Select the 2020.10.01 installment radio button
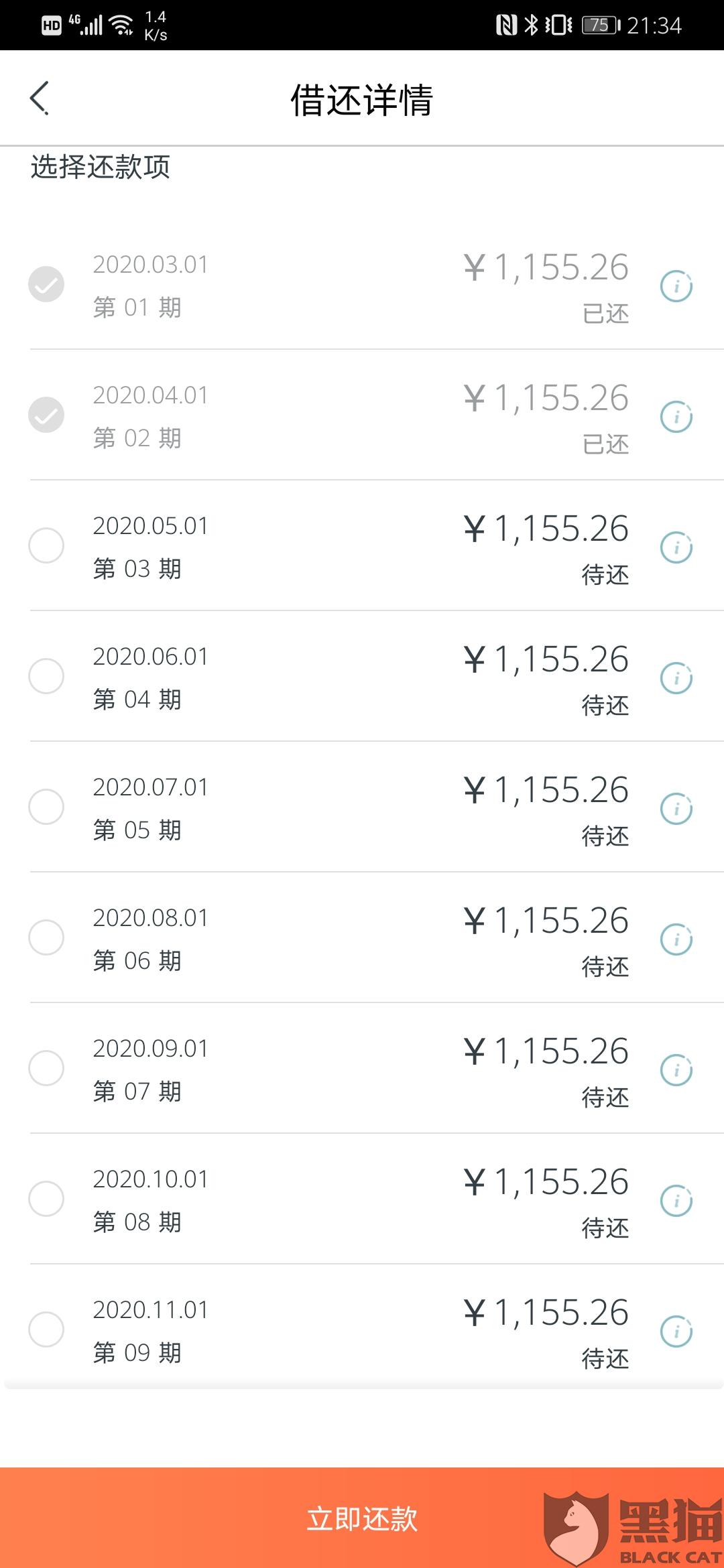 [x=46, y=1199]
